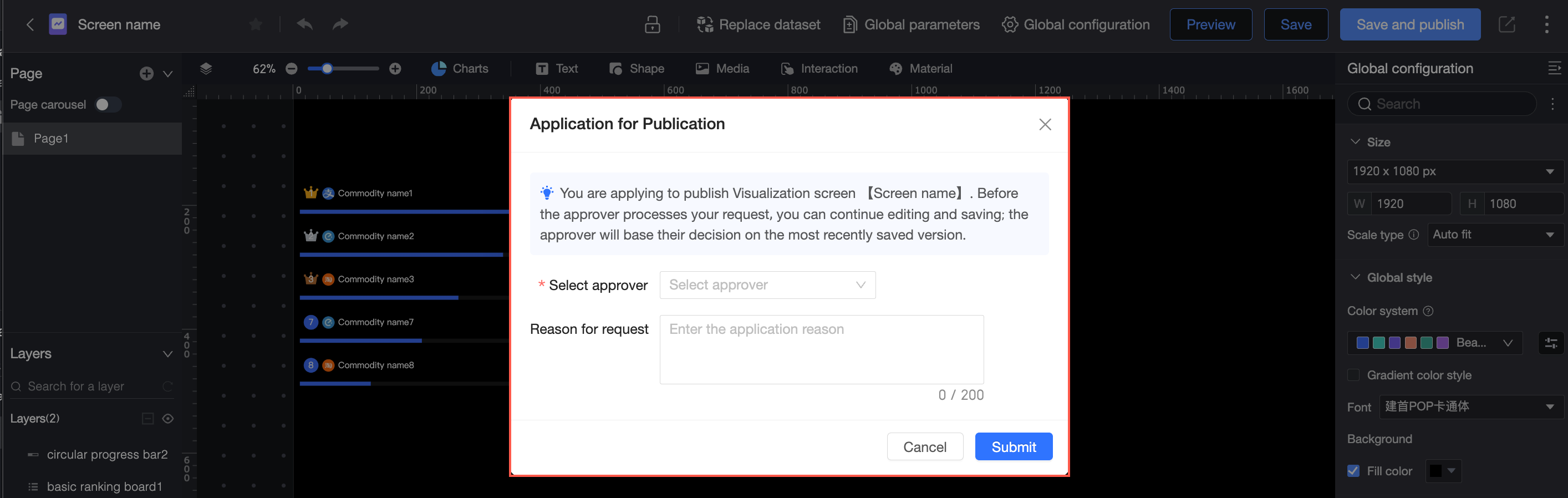Toggle visibility of all layers

pos(168,418)
